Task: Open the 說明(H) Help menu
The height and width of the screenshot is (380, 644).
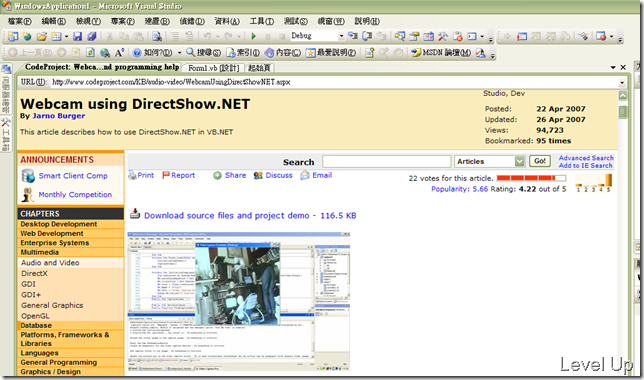Action: (367, 21)
